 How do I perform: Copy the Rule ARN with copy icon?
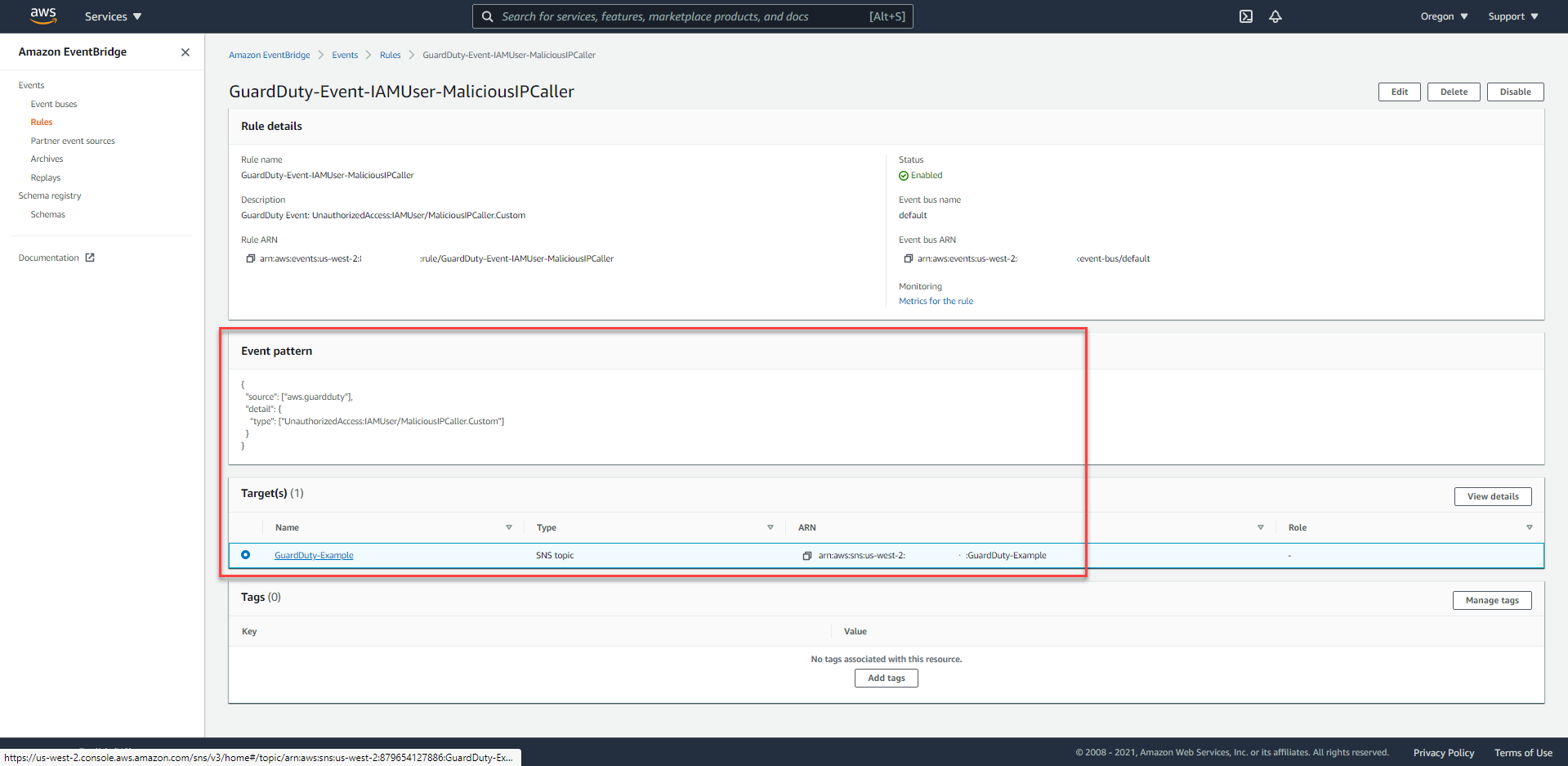click(x=251, y=258)
